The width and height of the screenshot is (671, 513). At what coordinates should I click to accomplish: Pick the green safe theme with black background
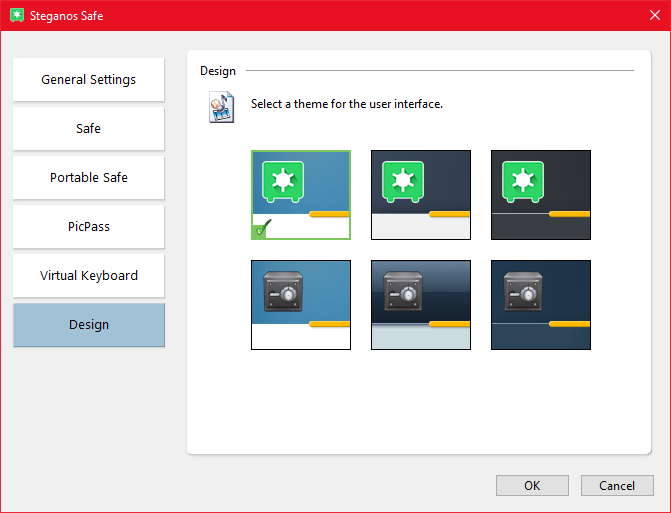[x=541, y=195]
